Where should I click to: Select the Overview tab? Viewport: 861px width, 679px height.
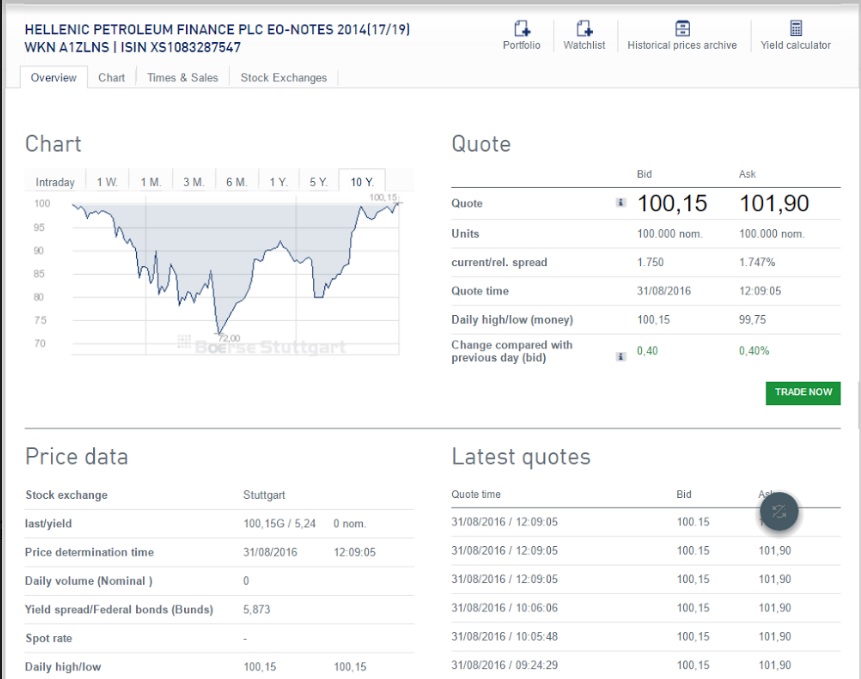tap(53, 78)
